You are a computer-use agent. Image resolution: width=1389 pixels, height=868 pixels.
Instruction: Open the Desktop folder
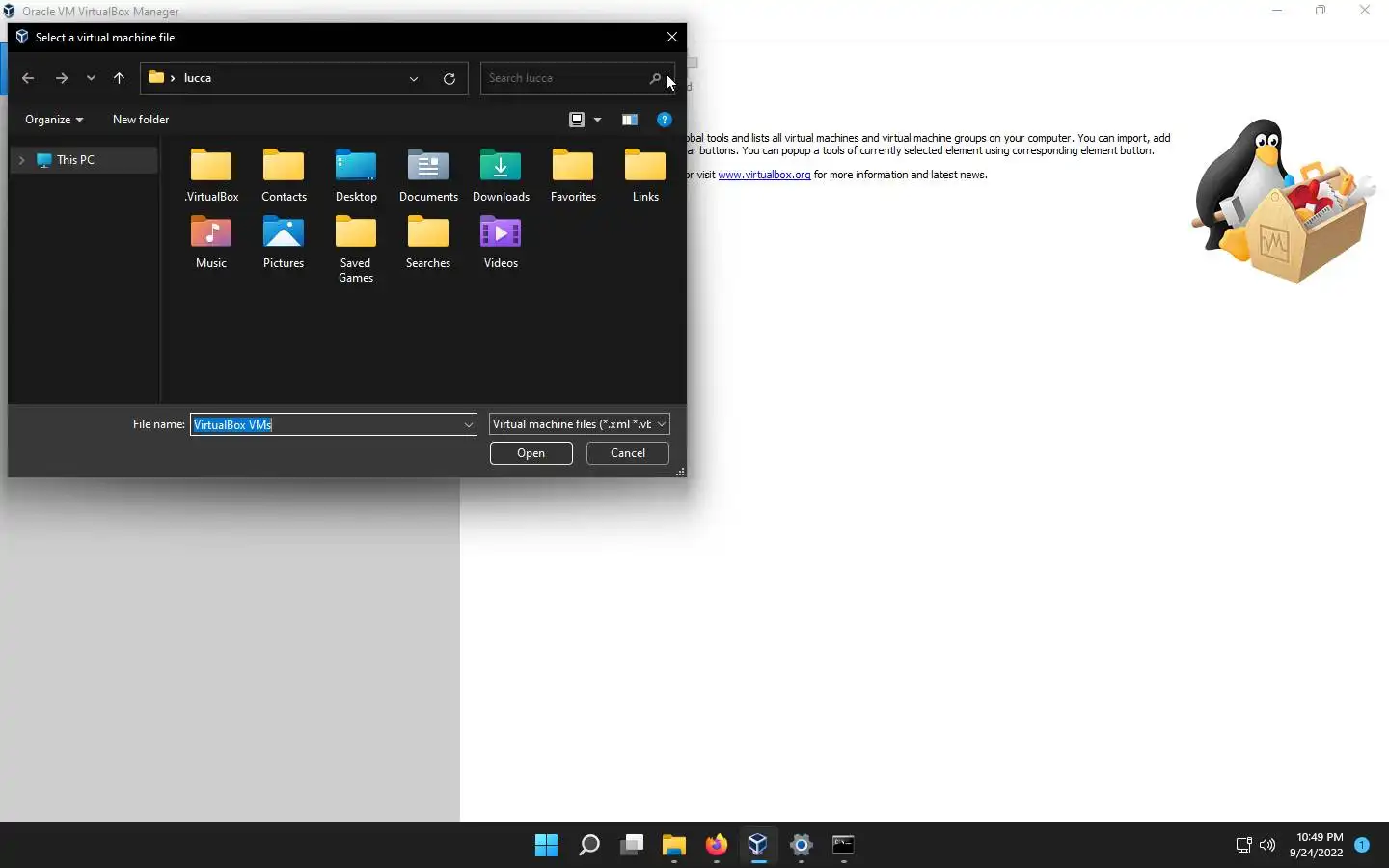click(x=356, y=176)
